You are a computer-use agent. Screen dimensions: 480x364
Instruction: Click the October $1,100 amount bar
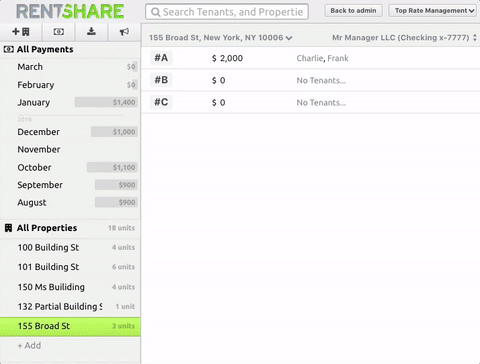(112, 167)
